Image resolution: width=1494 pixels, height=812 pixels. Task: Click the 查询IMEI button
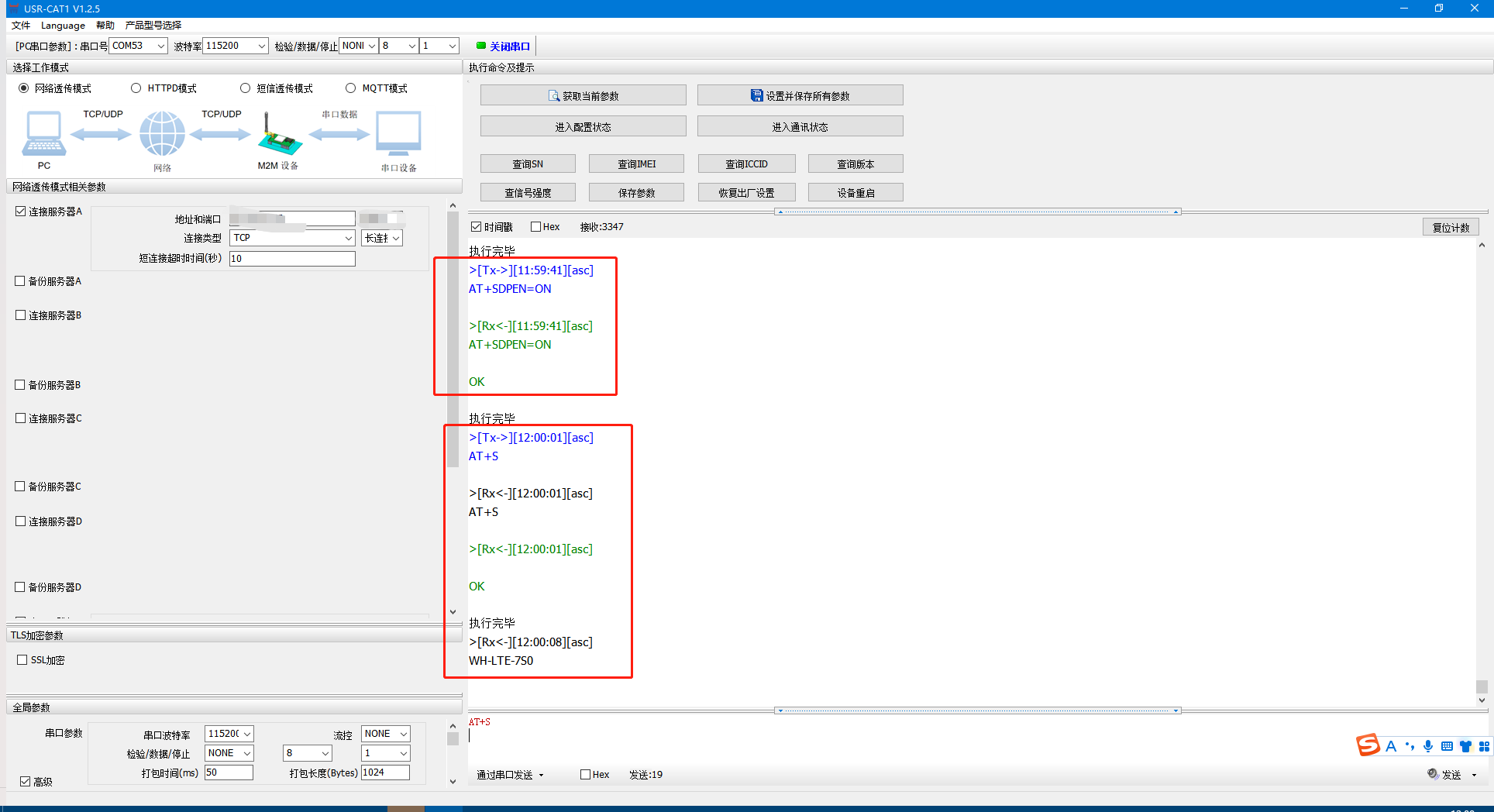636,163
